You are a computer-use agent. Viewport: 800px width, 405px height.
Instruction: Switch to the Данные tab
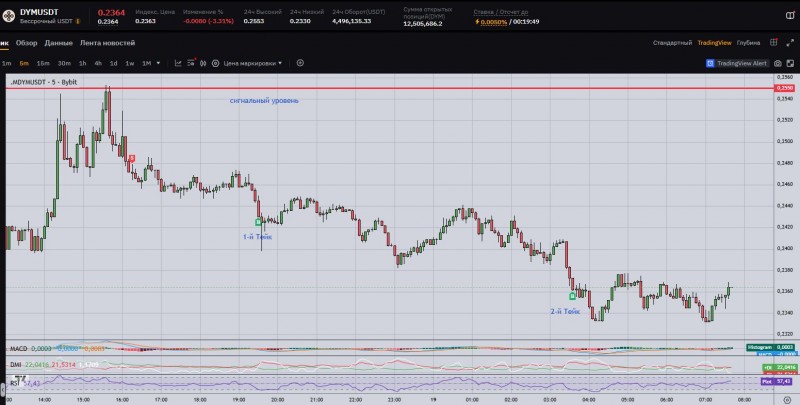[59, 43]
